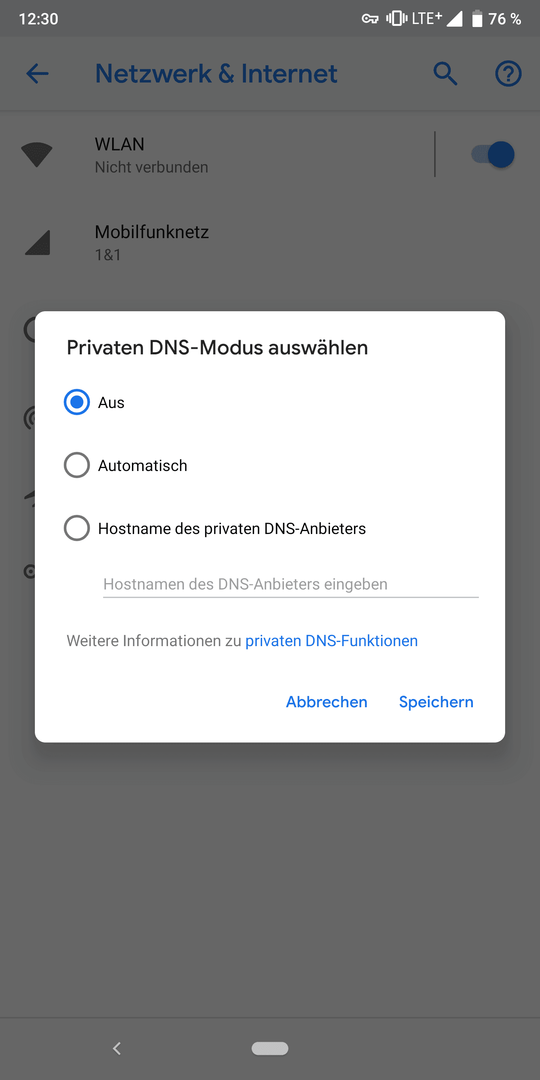Select the Automatisch radio option

point(76,466)
